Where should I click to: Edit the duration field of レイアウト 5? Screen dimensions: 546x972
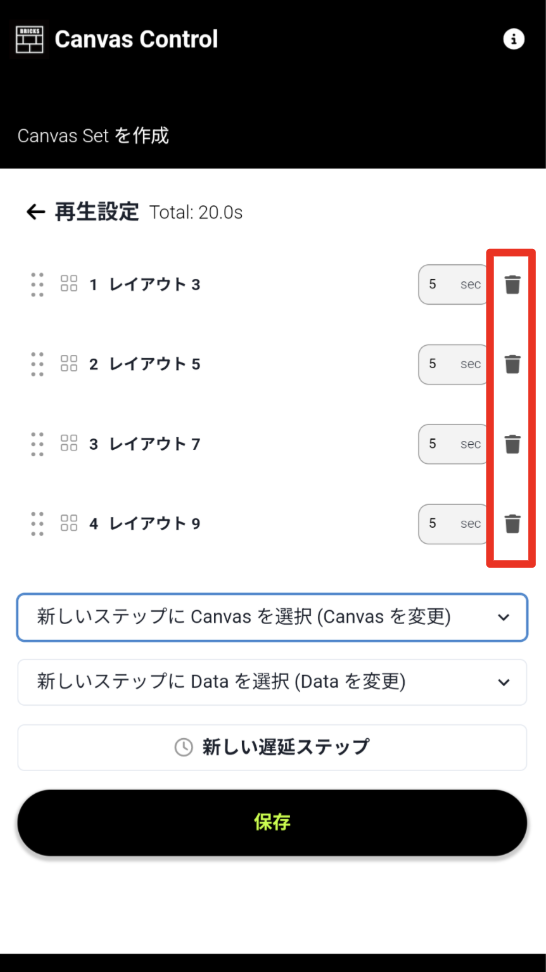454,364
